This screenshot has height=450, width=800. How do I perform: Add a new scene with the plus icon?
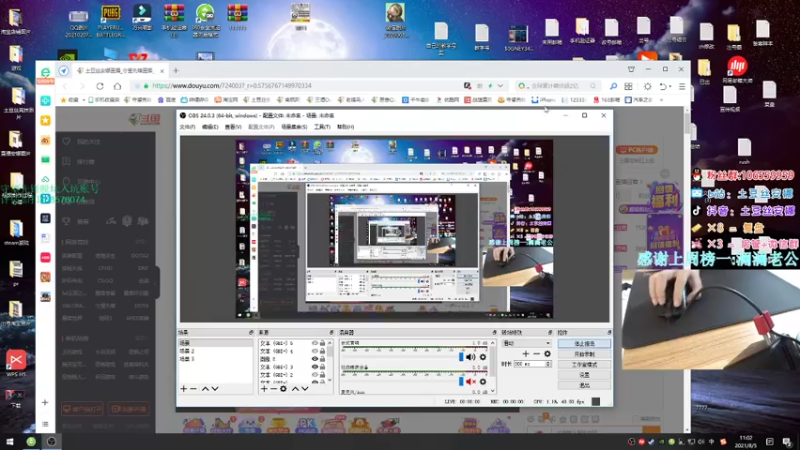(x=184, y=389)
